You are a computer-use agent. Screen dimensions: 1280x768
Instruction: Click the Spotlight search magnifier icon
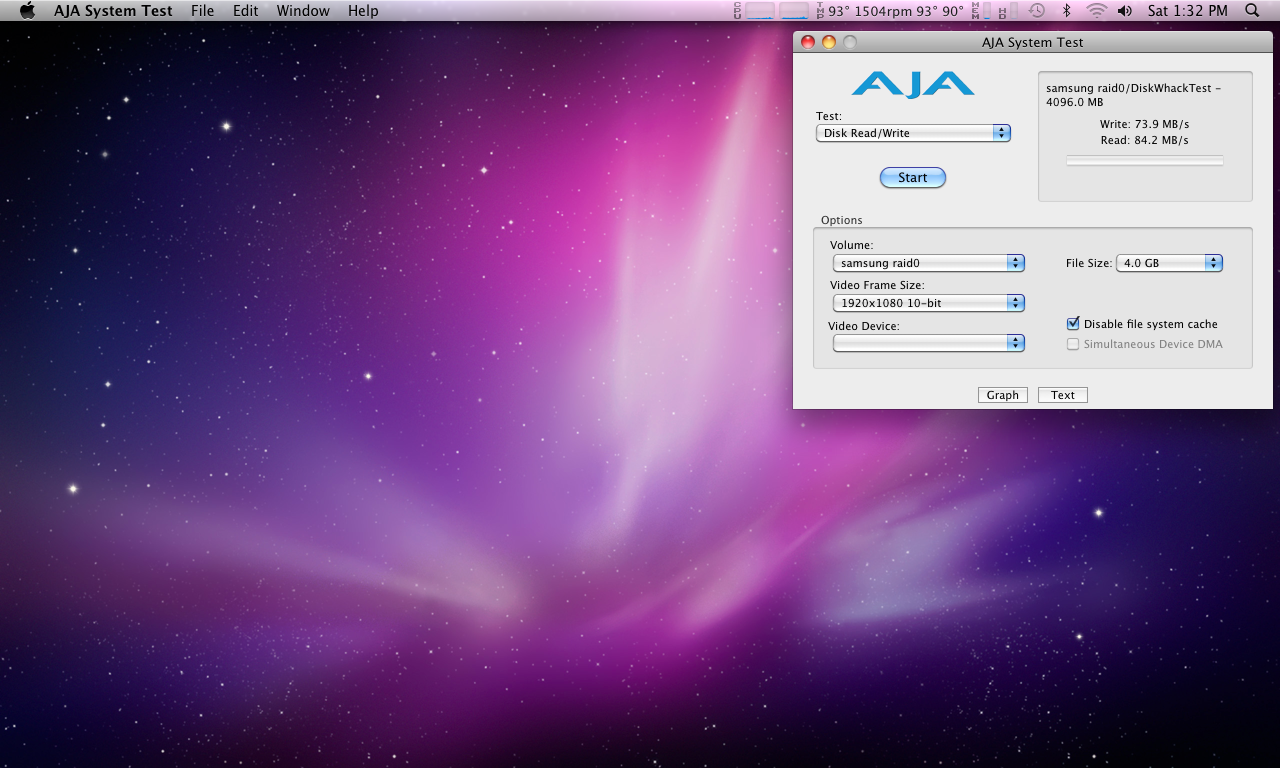click(x=1252, y=10)
